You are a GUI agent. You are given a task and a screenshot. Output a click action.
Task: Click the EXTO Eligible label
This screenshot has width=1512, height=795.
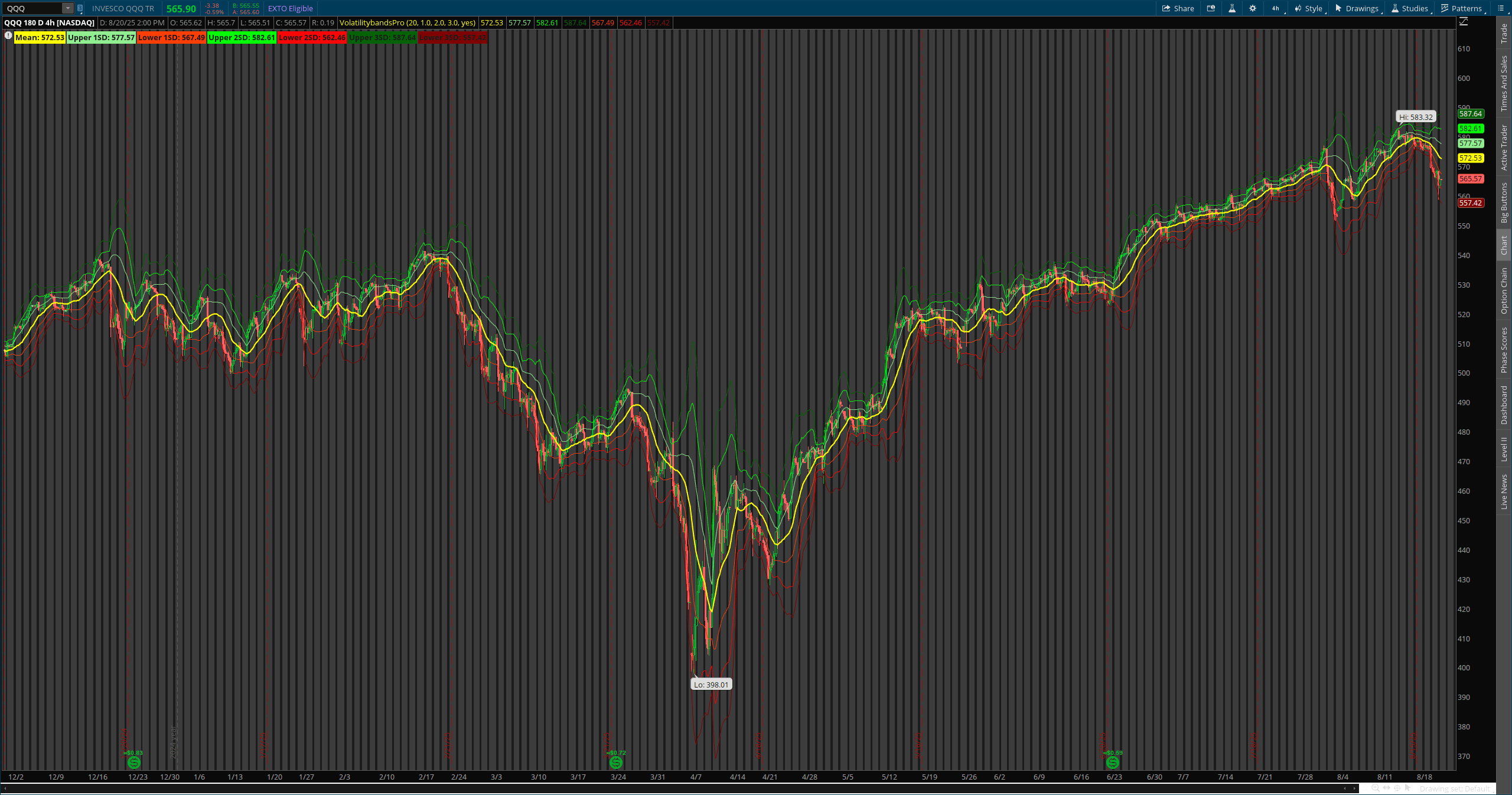pyautogui.click(x=290, y=8)
